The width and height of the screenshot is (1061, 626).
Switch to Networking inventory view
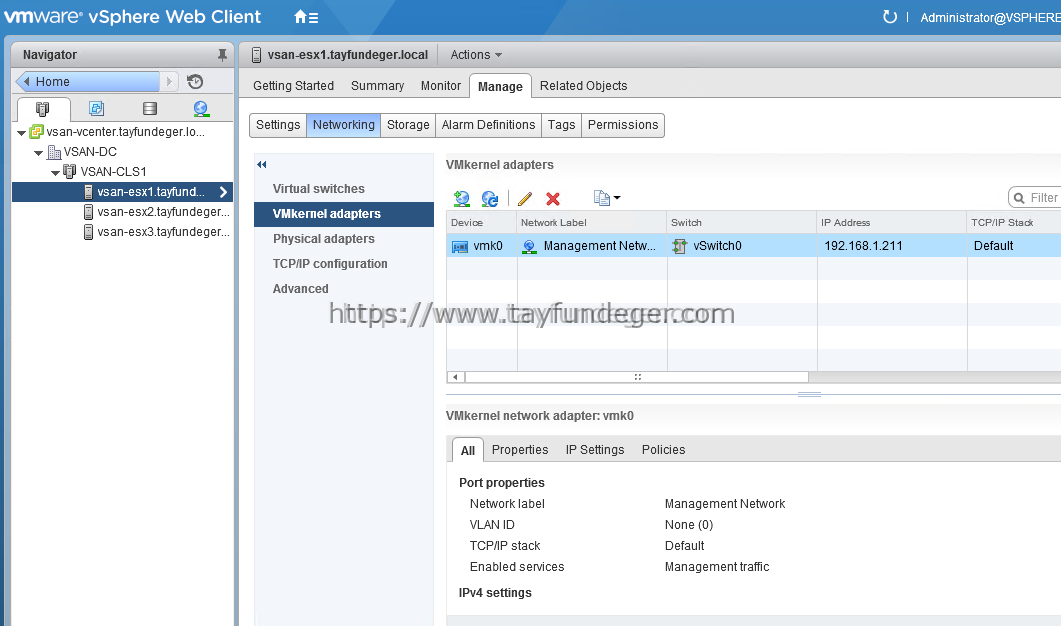201,108
